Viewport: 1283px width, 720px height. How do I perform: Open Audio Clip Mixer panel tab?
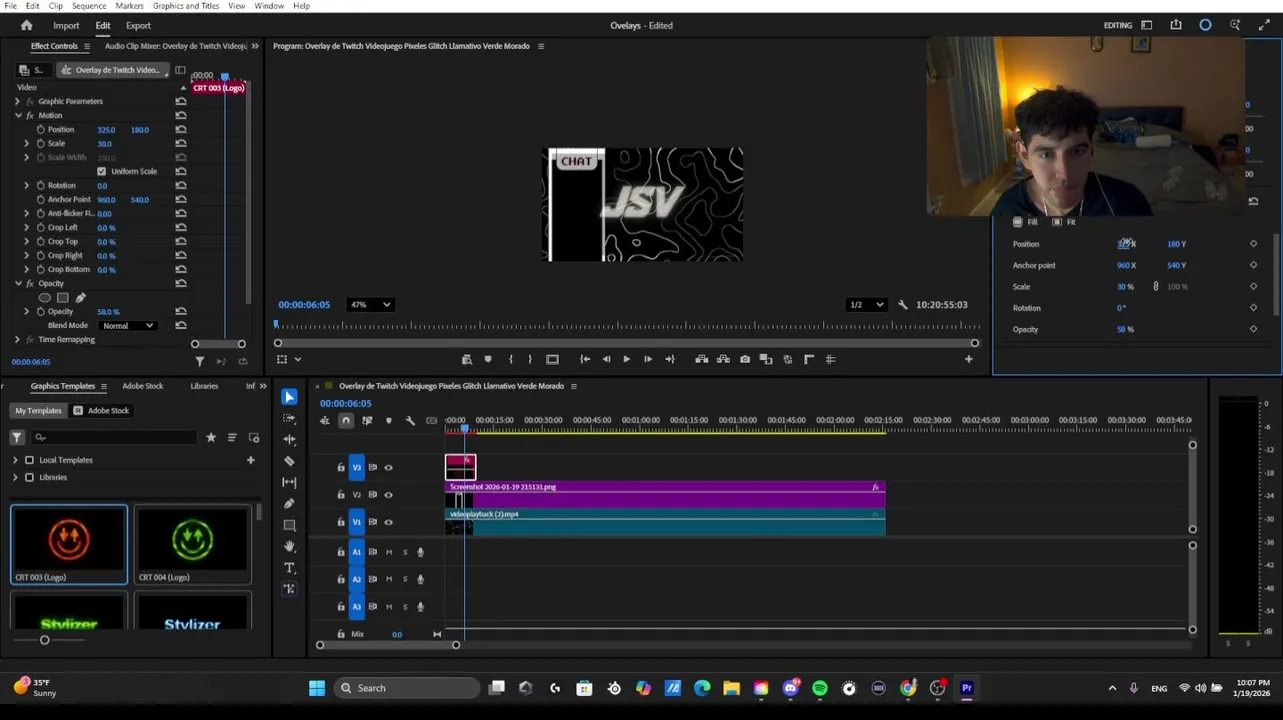pos(176,46)
